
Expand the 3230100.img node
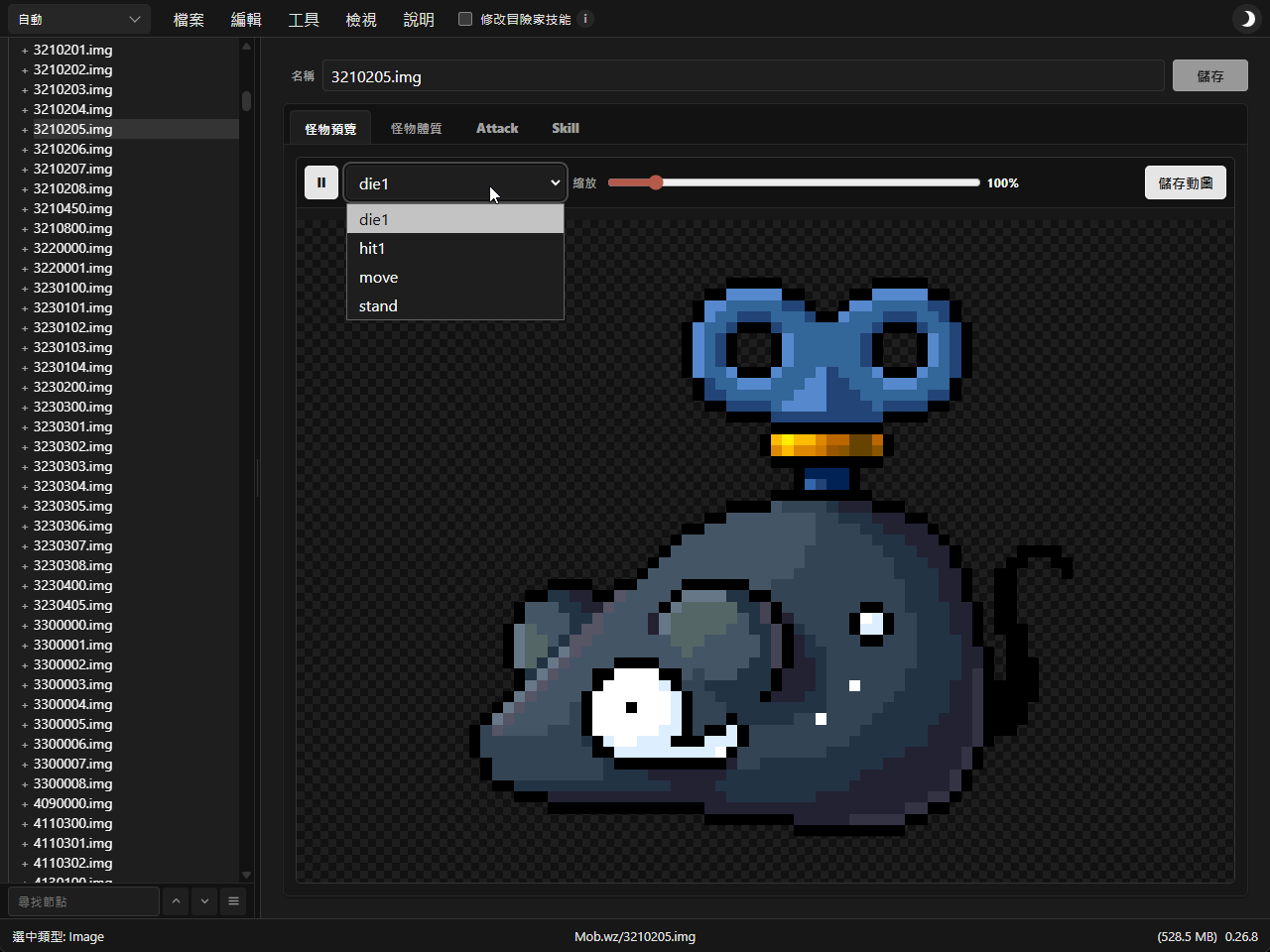[25, 288]
